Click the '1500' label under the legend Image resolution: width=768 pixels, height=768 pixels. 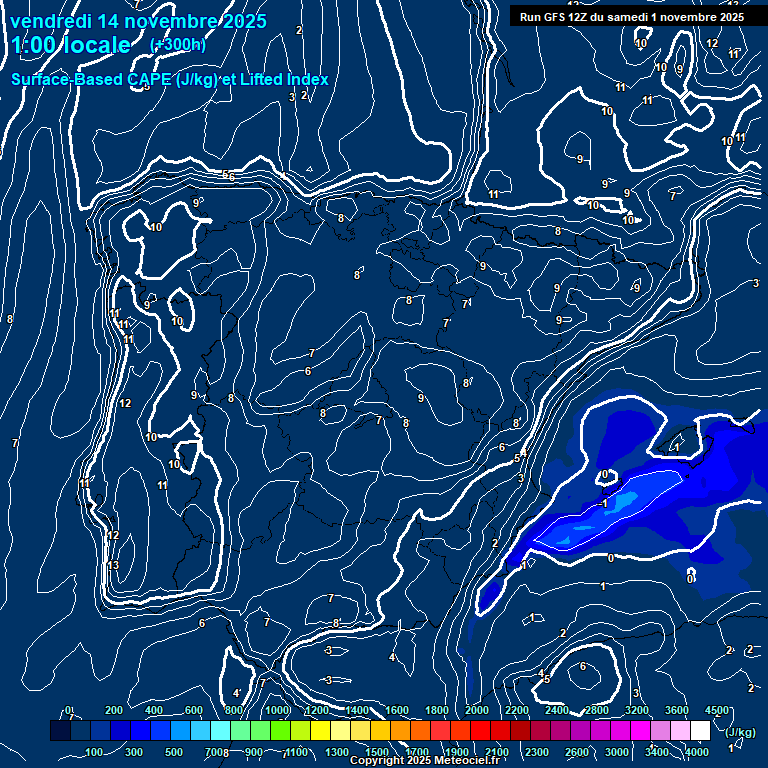point(377,752)
